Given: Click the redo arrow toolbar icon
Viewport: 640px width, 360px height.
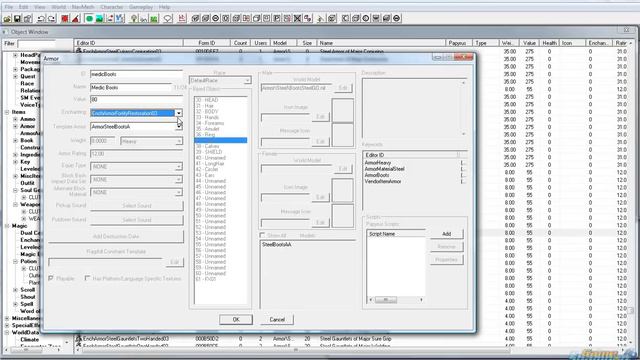Looking at the screenshot, I should (51, 18).
